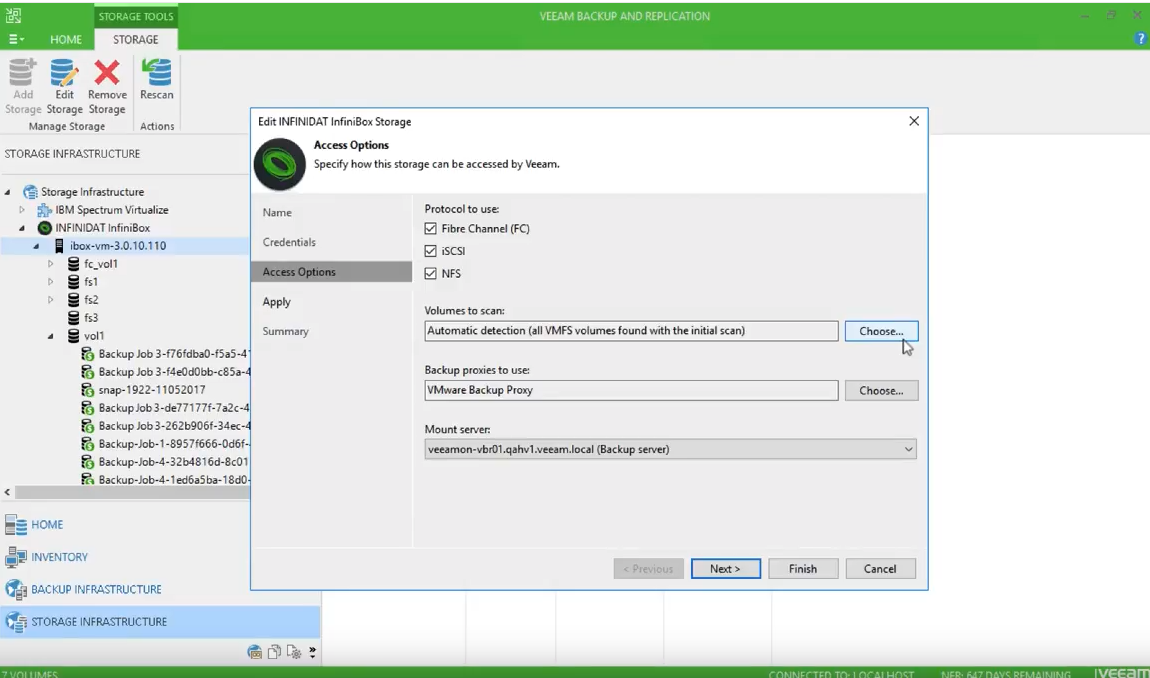
Task: Select Backup Job 3-f4e0d0bb snapshot
Action: coord(174,372)
